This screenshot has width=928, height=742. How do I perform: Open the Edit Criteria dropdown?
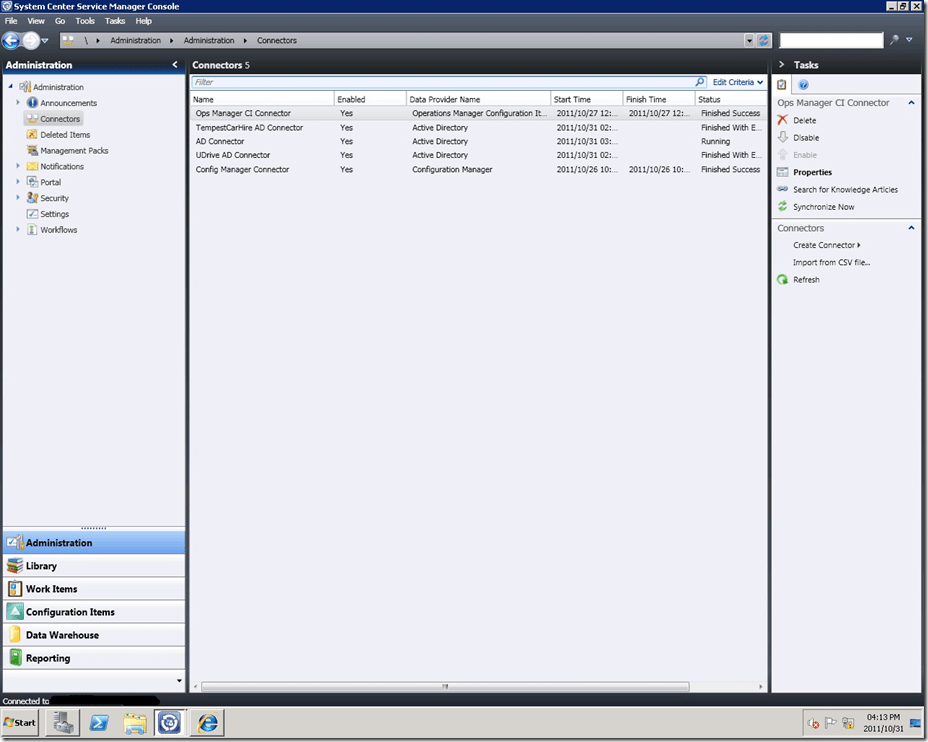(x=738, y=82)
